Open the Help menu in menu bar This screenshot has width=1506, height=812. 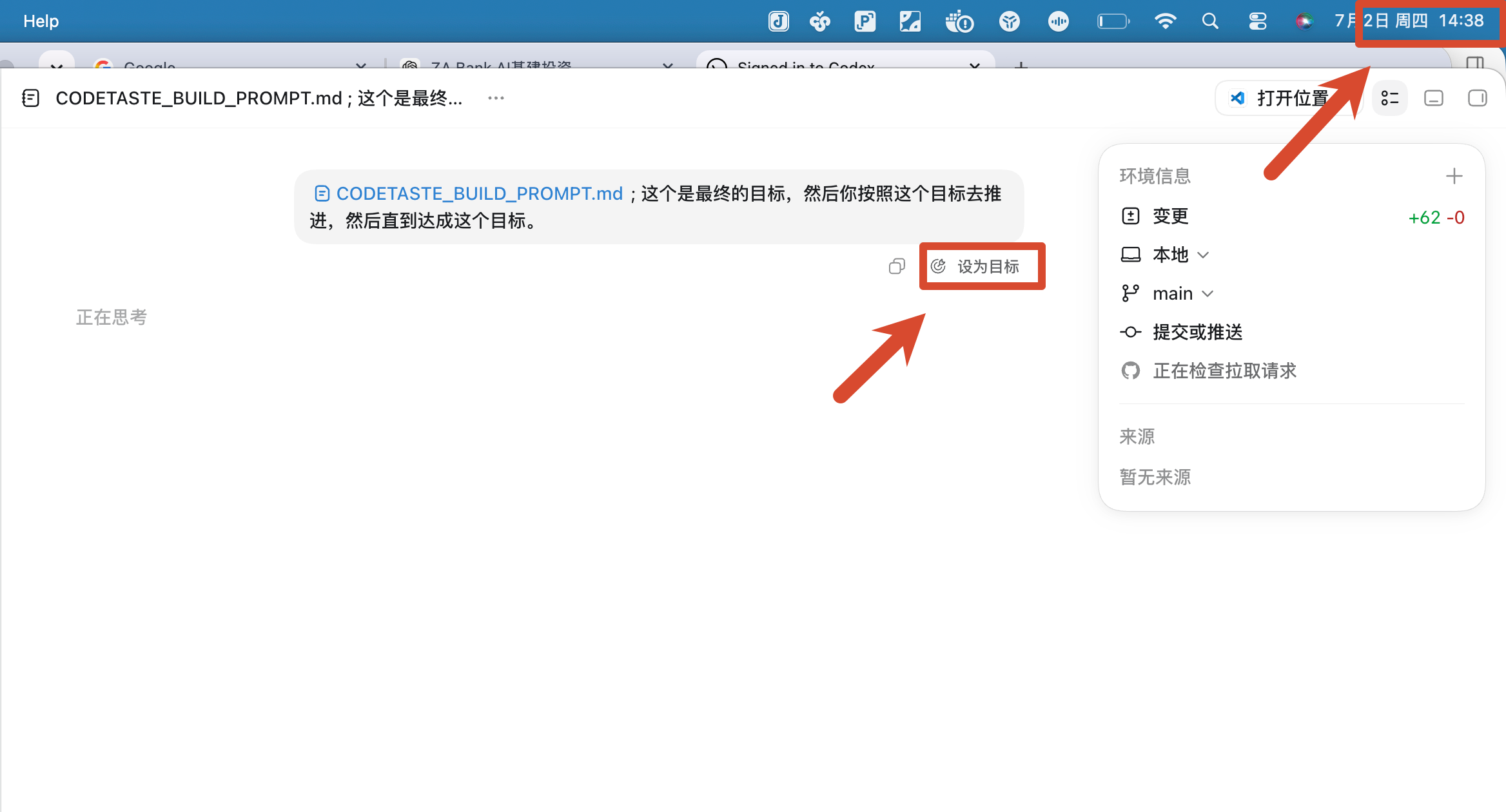click(41, 21)
